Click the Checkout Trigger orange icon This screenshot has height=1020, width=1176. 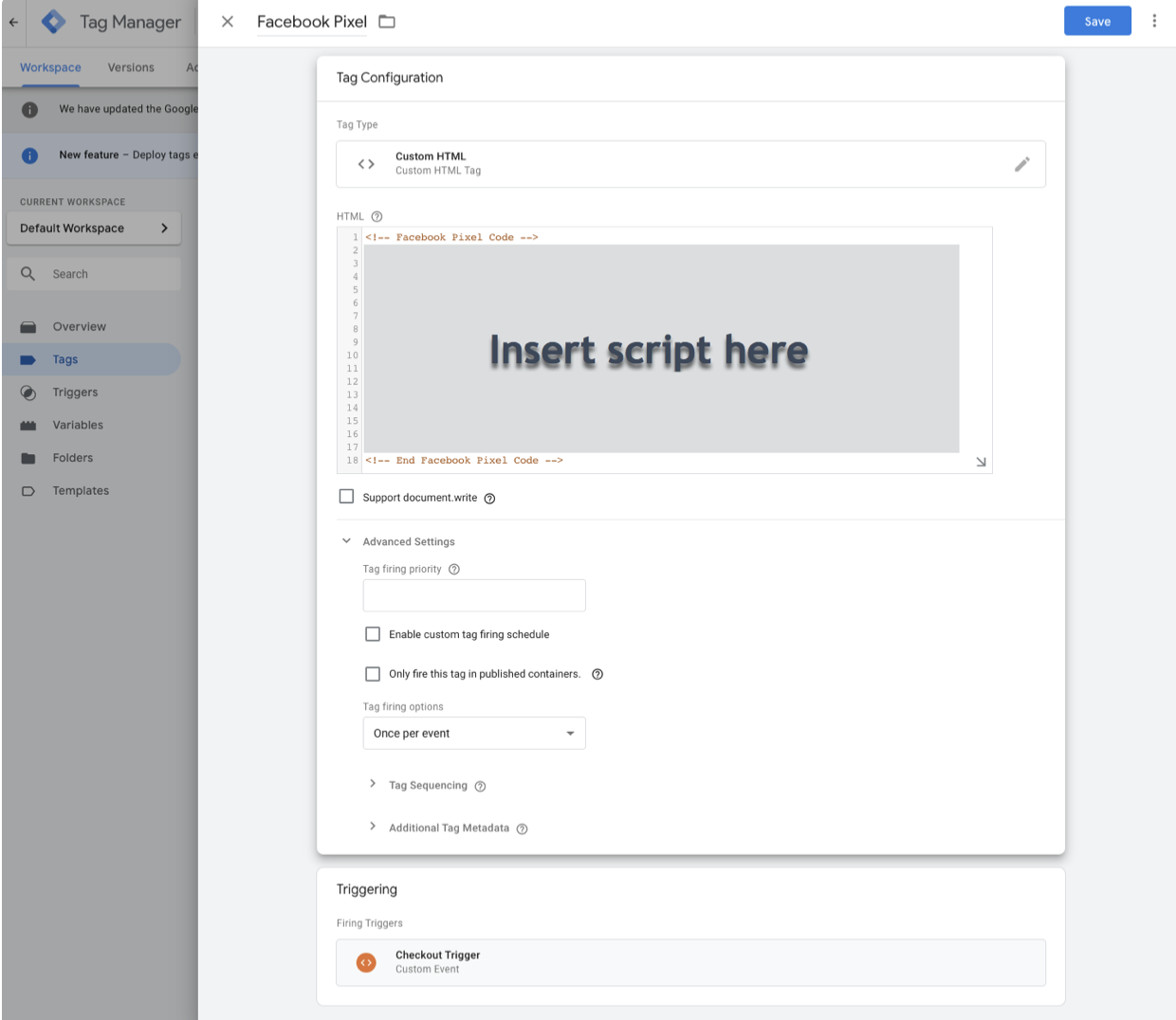[366, 962]
